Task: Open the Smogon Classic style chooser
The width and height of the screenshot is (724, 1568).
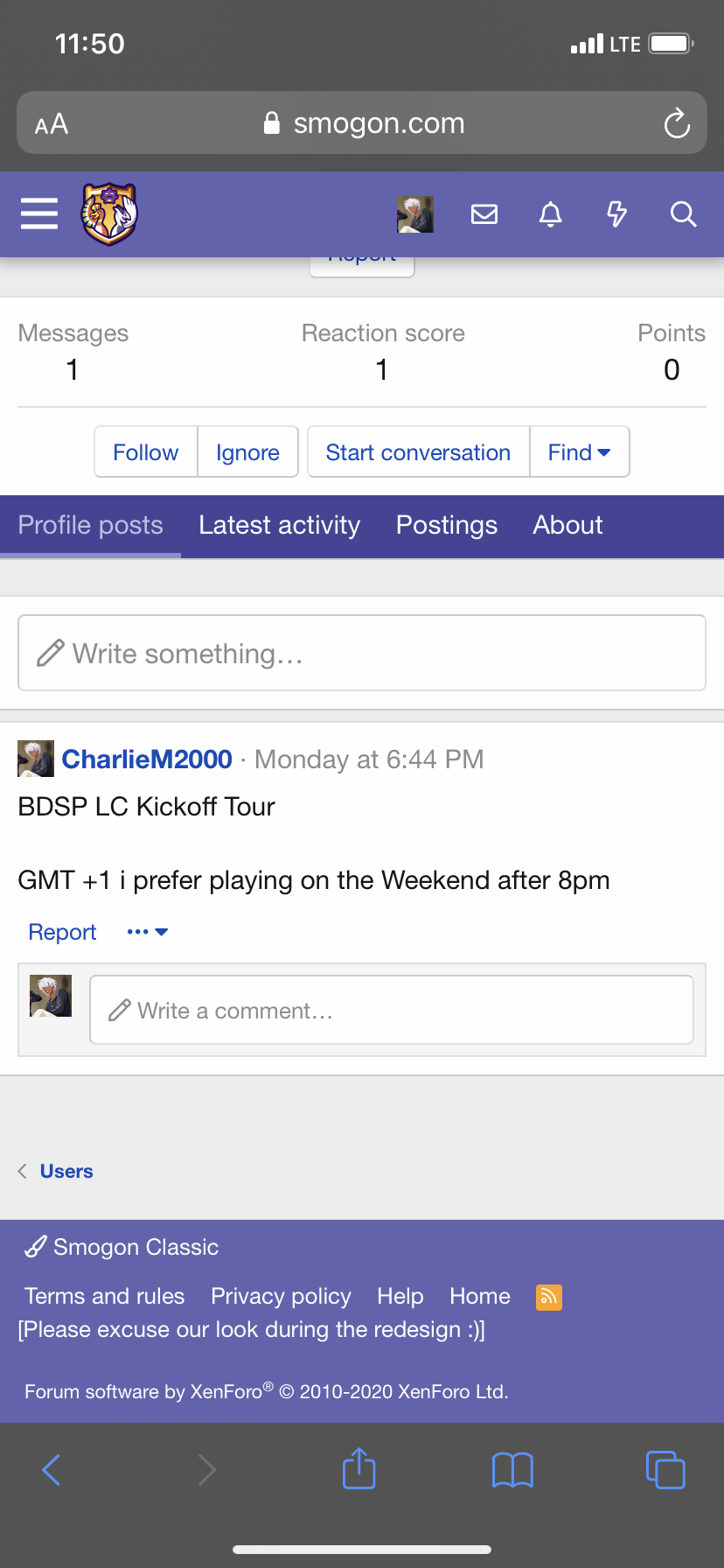Action: [x=122, y=1247]
